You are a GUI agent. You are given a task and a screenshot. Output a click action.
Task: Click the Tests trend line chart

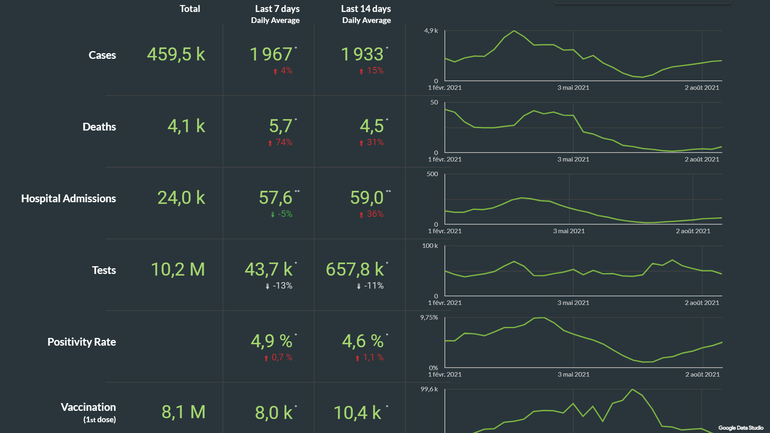[581, 270]
